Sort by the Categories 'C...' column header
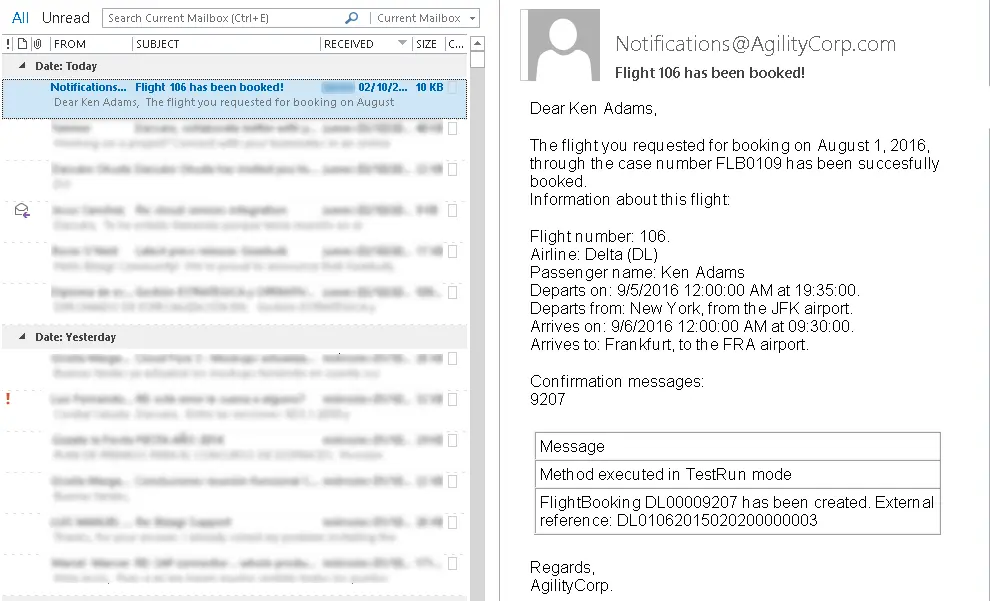 (456, 44)
